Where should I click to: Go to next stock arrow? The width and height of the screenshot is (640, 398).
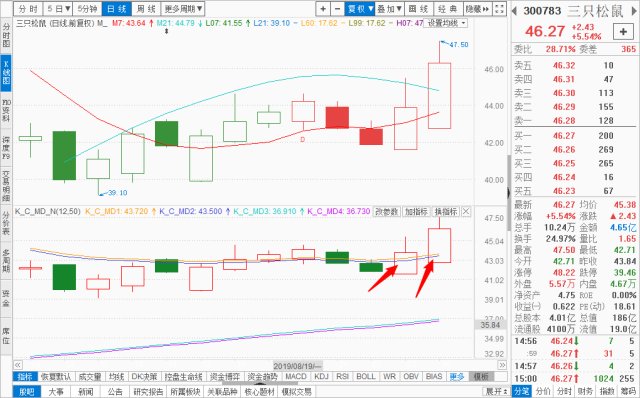point(634,11)
